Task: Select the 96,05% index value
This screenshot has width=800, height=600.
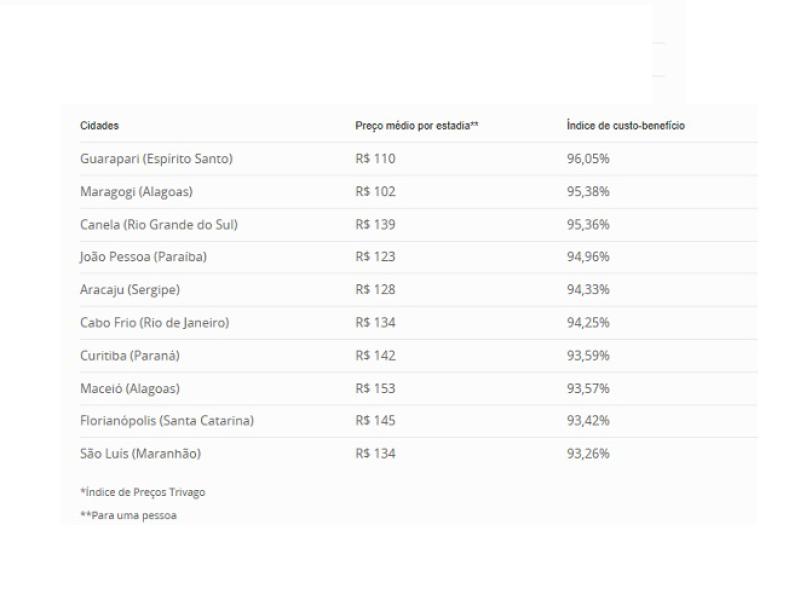Action: coord(588,159)
